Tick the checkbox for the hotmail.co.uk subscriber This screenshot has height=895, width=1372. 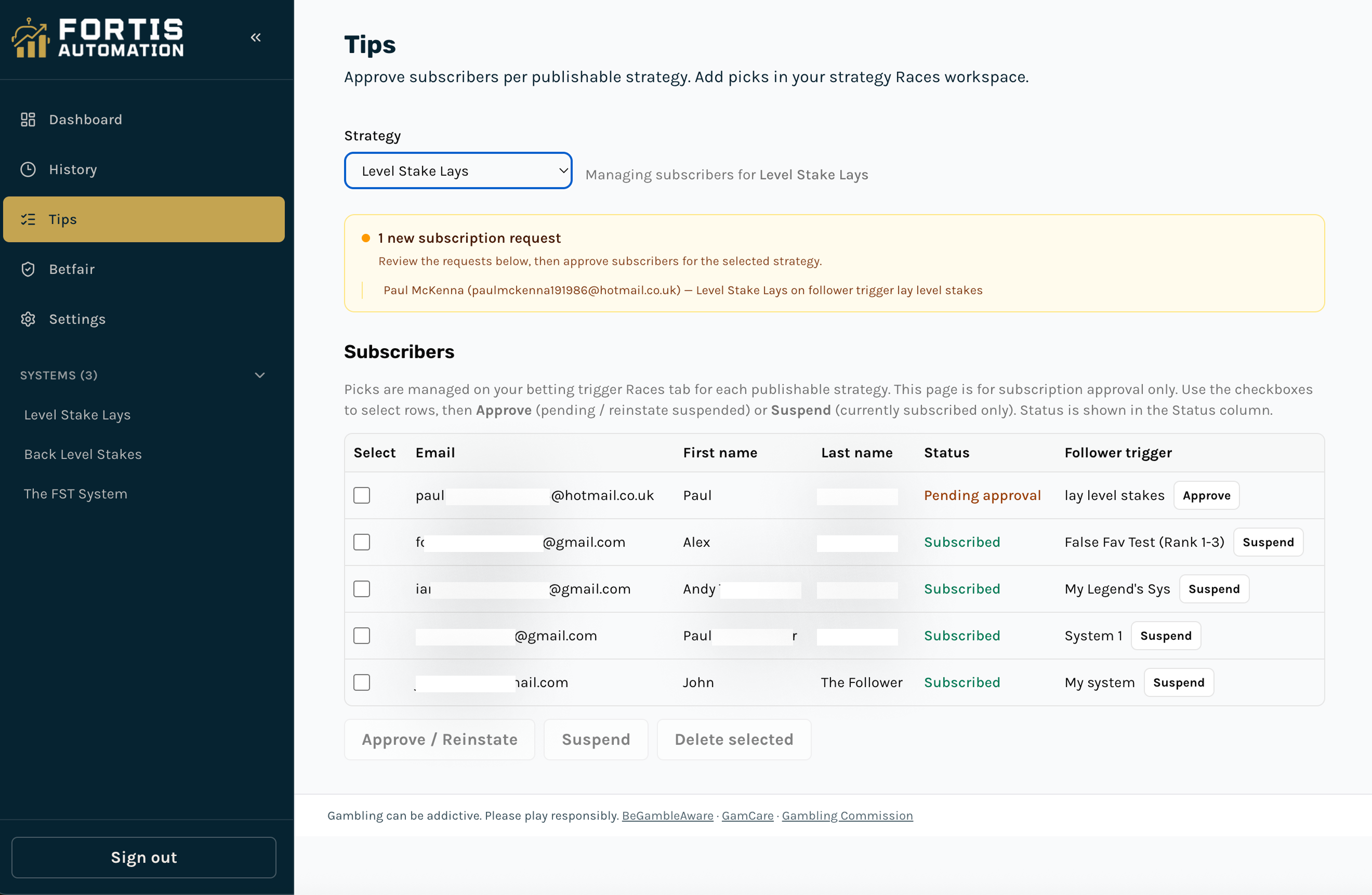(361, 495)
